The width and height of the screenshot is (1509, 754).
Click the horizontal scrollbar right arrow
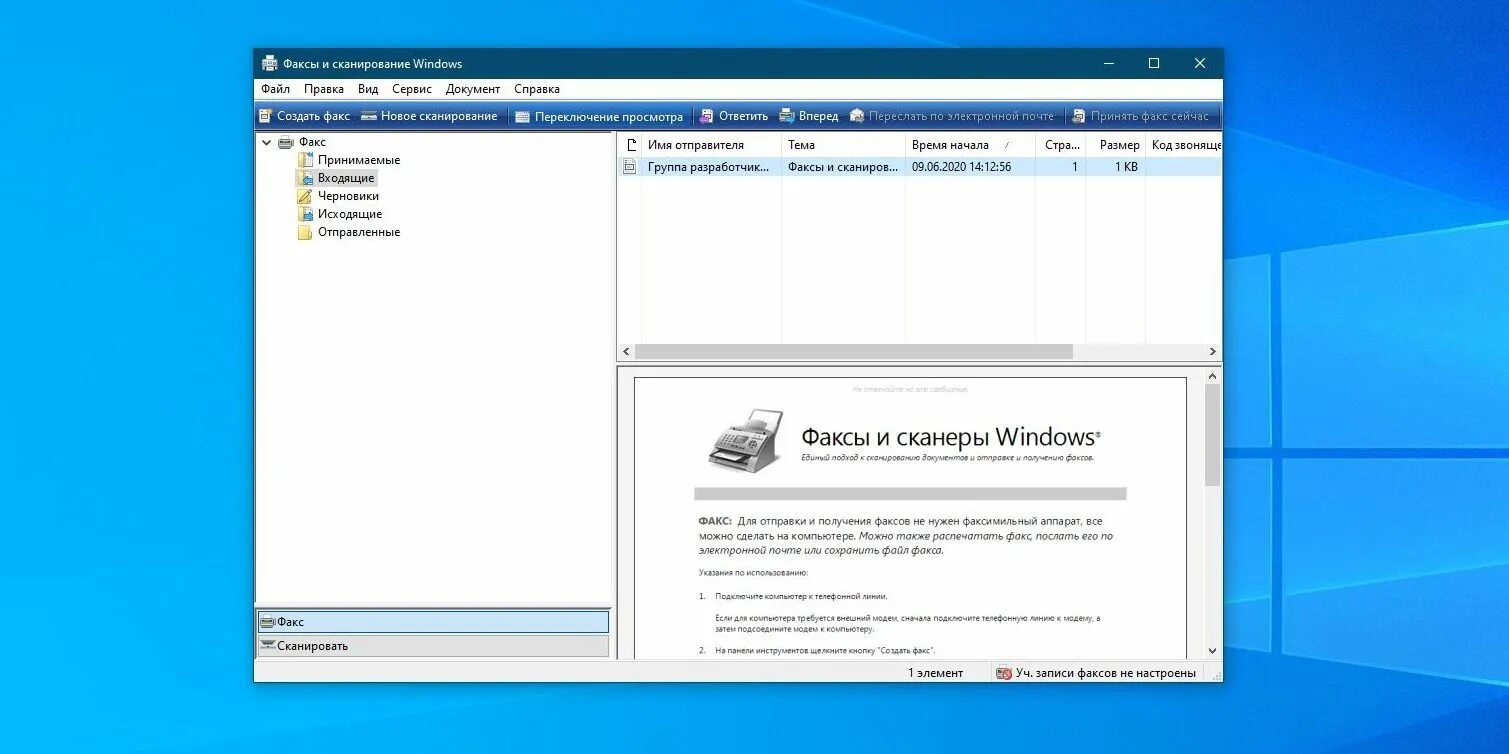(x=1213, y=352)
